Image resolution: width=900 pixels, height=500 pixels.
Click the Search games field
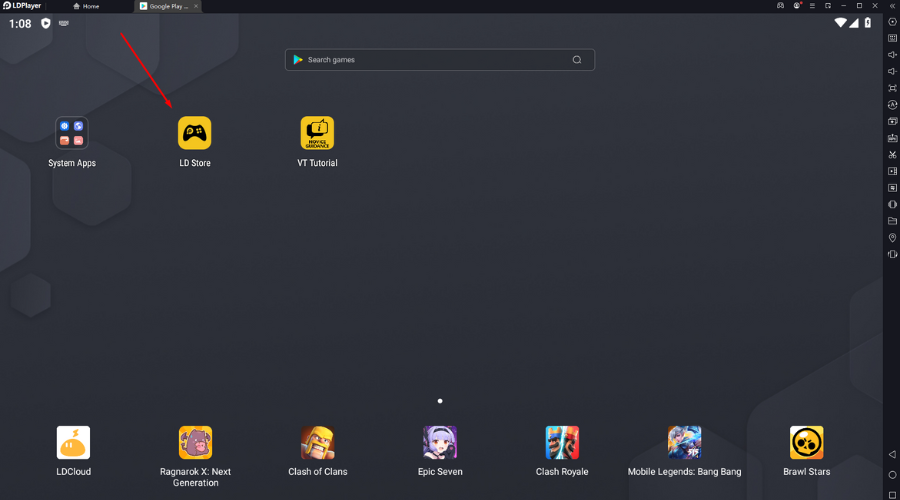440,60
